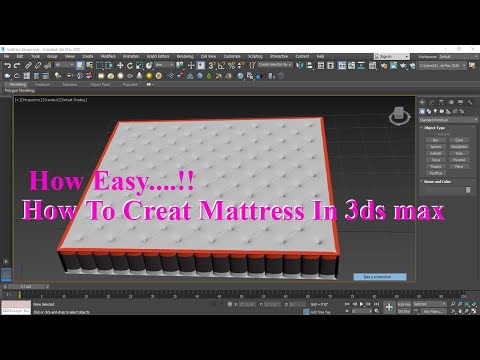This screenshot has width=480, height=360.
Task: Toggle the Scene Explorer icon
Action: click(321, 66)
